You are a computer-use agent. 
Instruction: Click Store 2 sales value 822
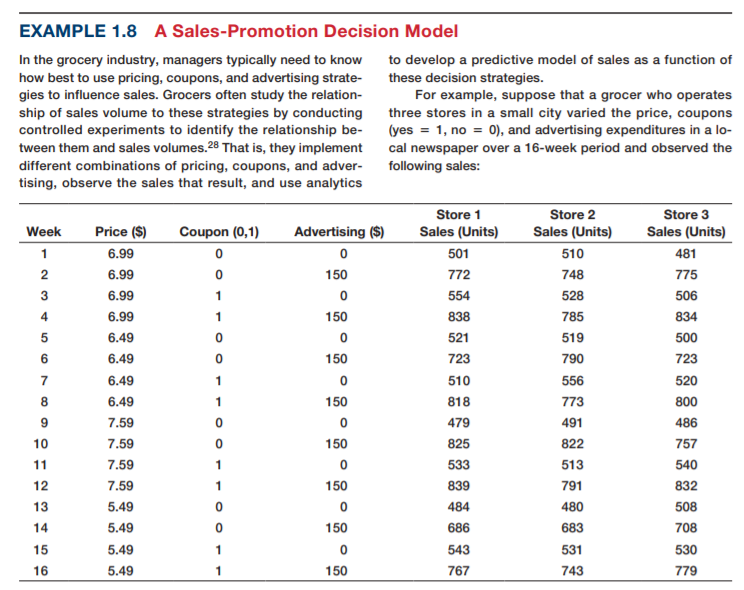(572, 444)
